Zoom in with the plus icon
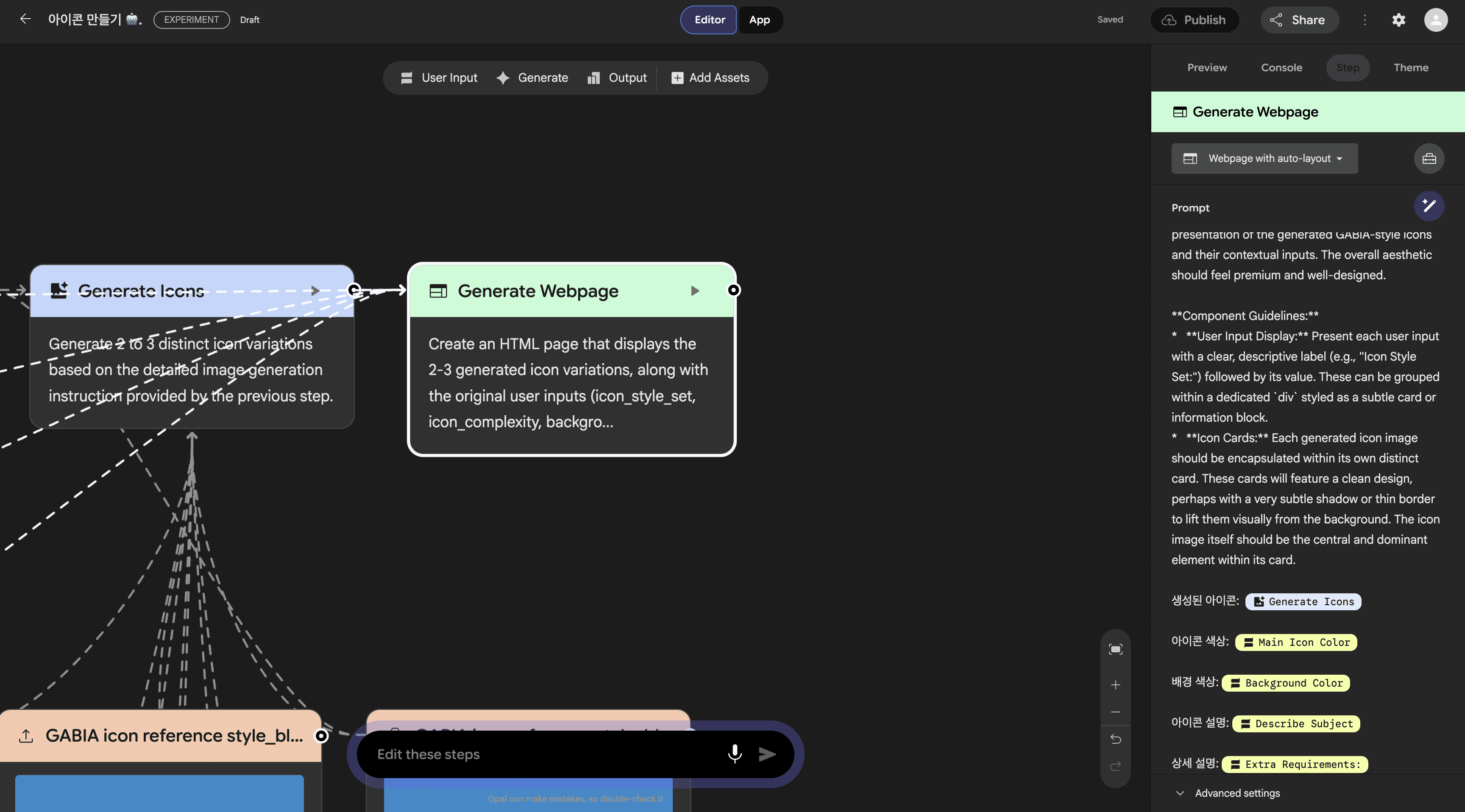Screen dimensions: 1465x812 pyautogui.click(x=1115, y=685)
